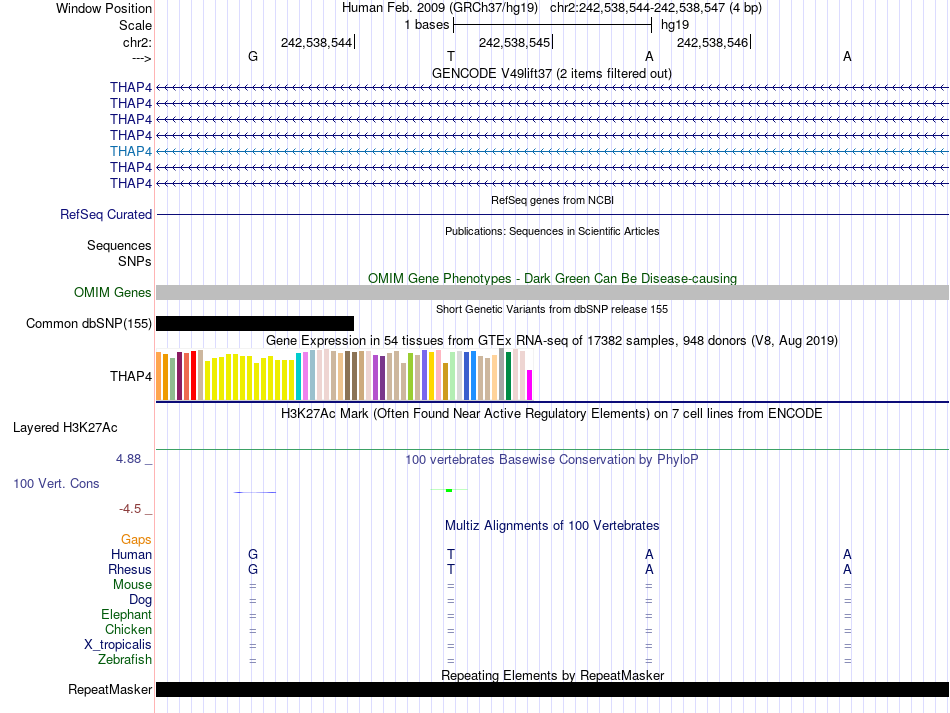Click the Rhesus row T base in Multiz
950x713 pixels.
pyautogui.click(x=451, y=569)
